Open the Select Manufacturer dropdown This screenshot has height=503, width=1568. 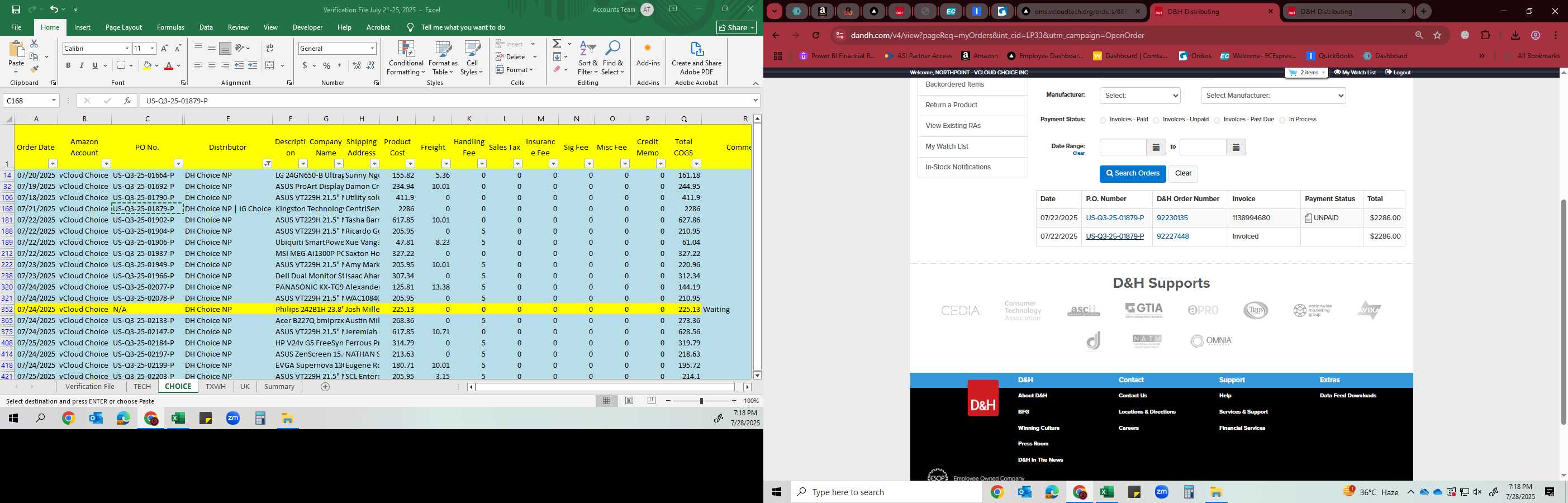(x=1273, y=96)
